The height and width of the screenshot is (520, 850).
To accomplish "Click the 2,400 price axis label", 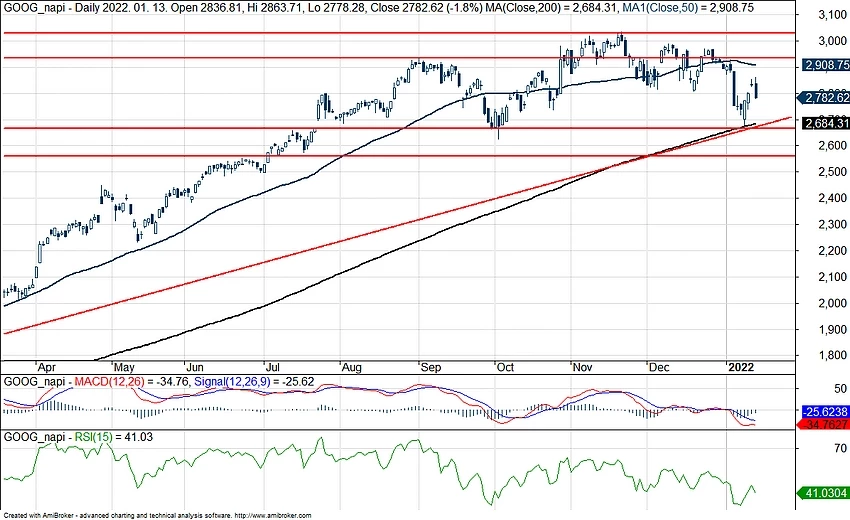I will pos(832,198).
